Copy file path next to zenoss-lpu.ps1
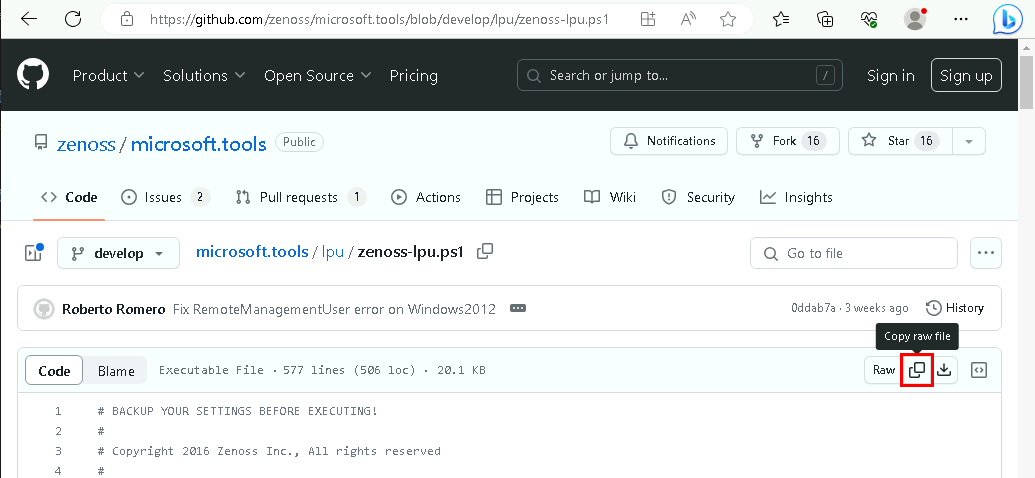 [485, 252]
